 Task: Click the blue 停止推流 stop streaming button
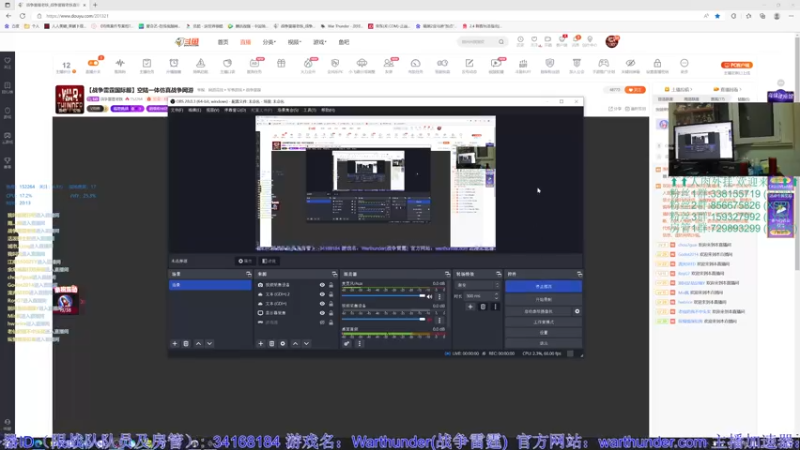(x=543, y=287)
